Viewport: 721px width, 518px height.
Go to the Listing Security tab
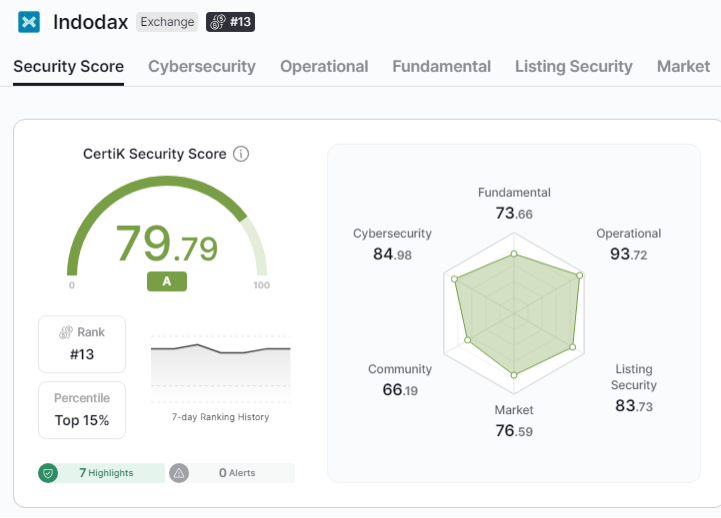coord(573,67)
